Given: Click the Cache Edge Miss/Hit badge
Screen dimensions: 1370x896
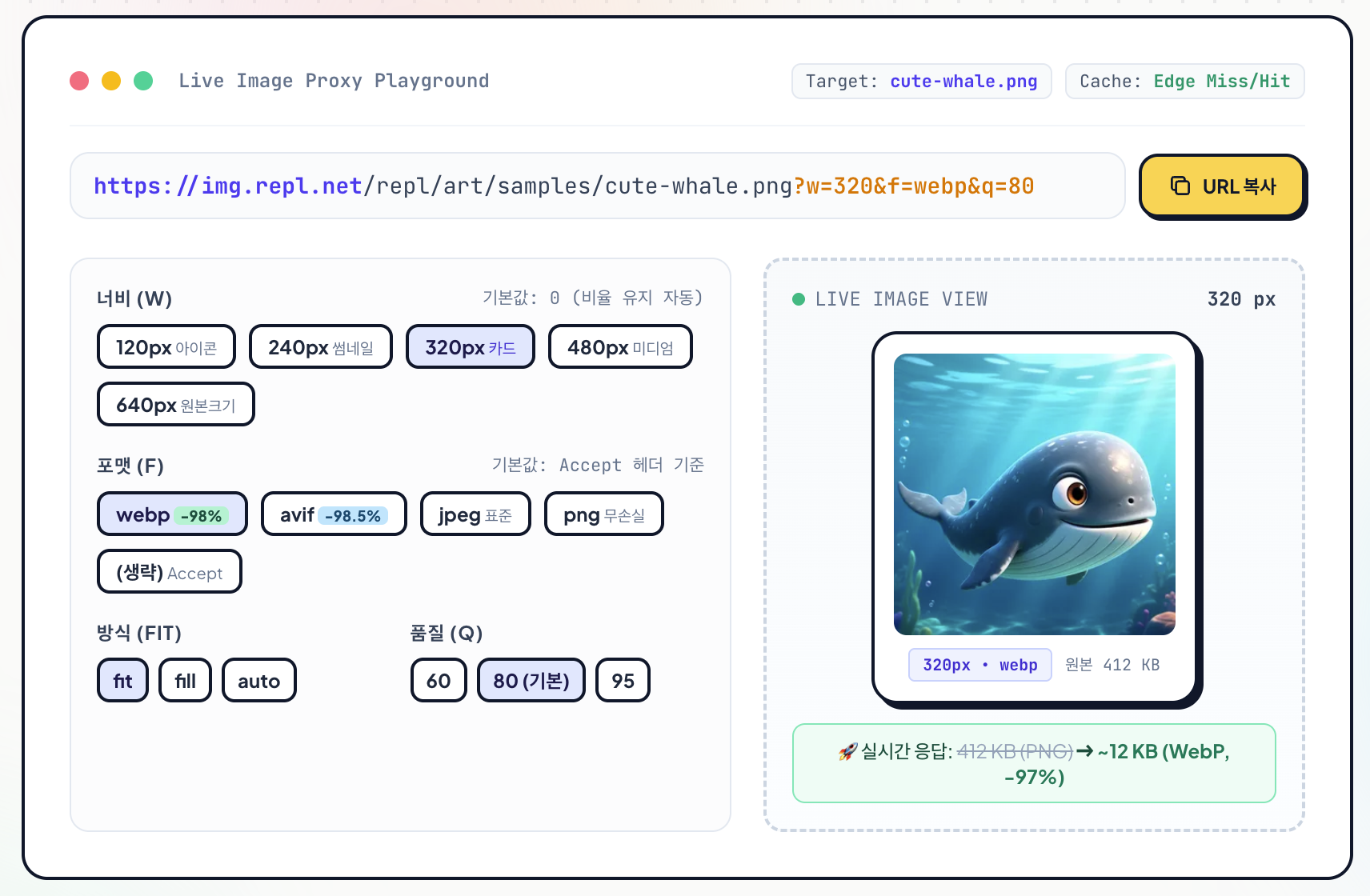Looking at the screenshot, I should [1185, 82].
